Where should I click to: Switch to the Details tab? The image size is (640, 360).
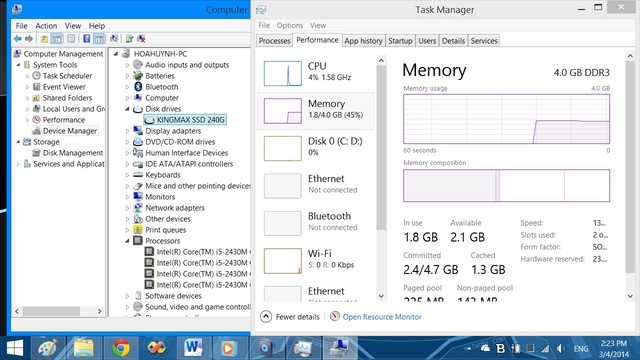(x=453, y=41)
